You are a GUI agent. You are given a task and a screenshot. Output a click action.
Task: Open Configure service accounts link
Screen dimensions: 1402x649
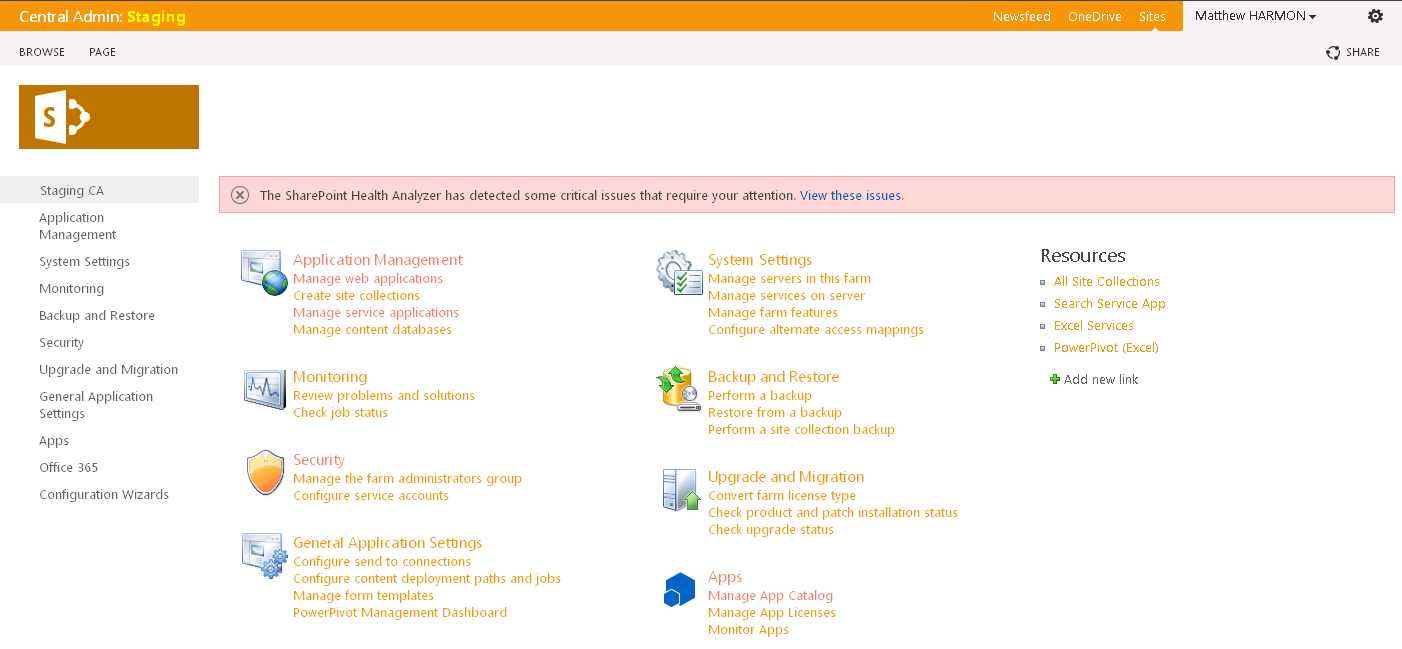click(x=371, y=496)
